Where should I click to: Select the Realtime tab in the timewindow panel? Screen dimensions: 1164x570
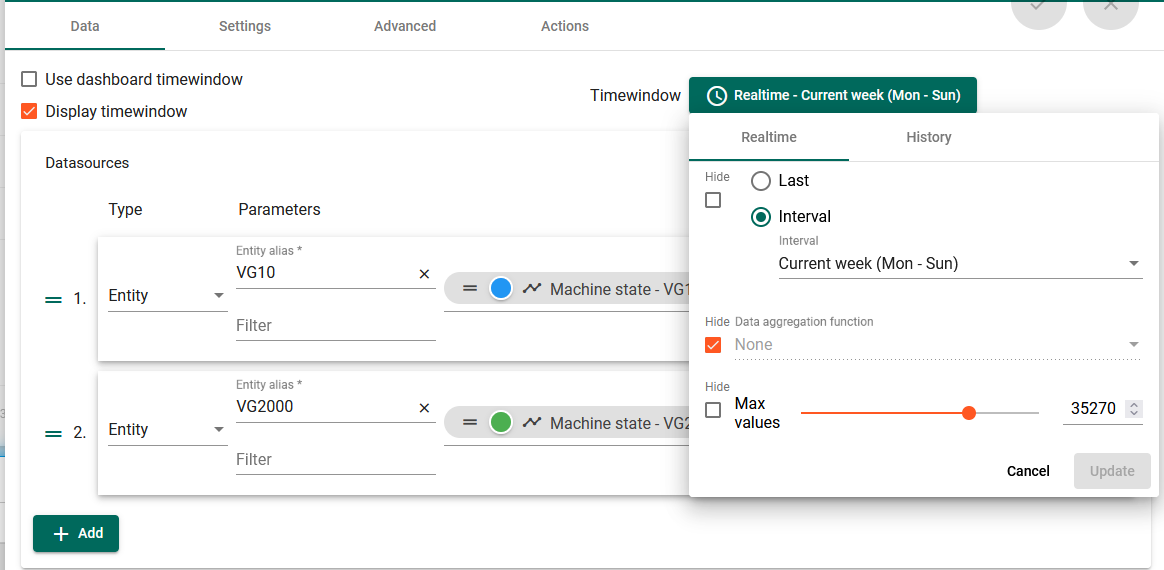pos(769,137)
